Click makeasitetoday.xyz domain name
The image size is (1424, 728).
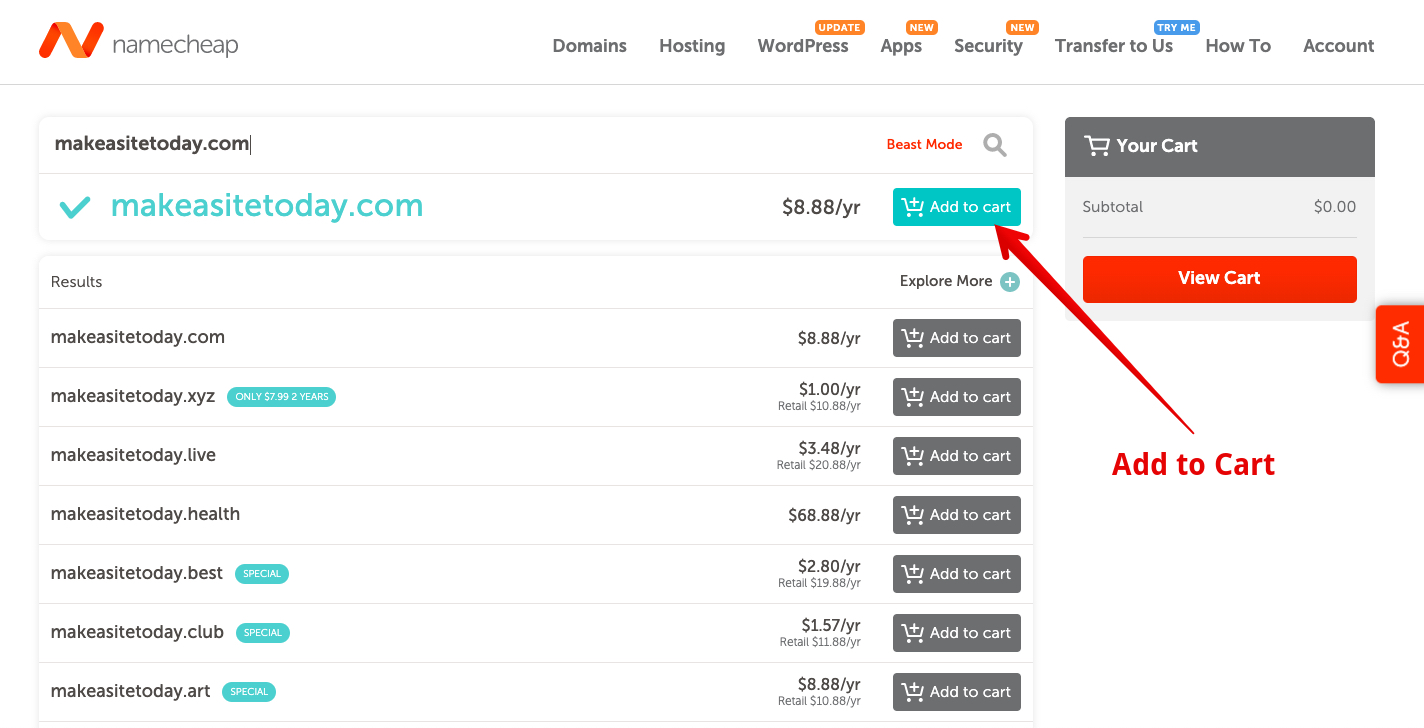[x=133, y=396]
